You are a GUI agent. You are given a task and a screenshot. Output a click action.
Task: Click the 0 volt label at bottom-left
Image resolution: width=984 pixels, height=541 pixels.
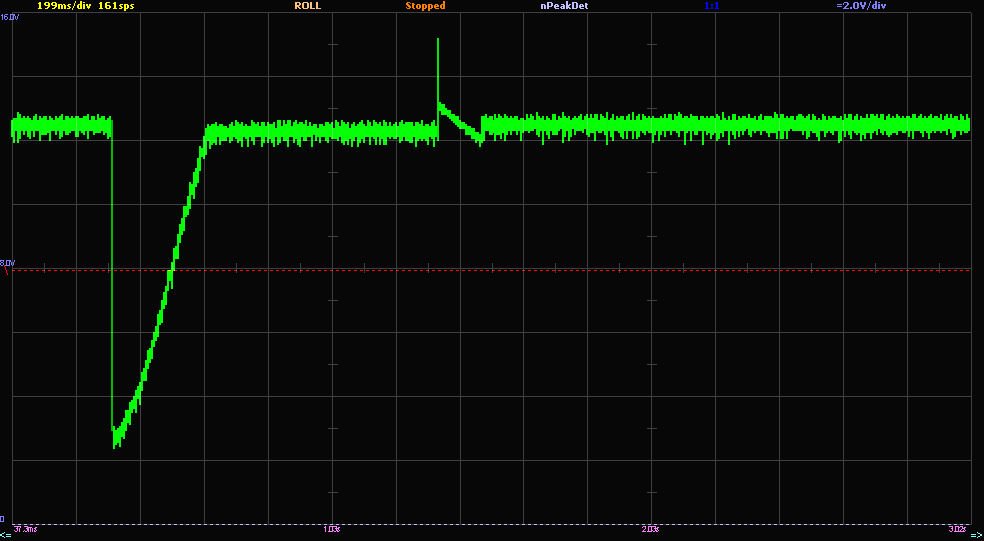[x=4, y=519]
